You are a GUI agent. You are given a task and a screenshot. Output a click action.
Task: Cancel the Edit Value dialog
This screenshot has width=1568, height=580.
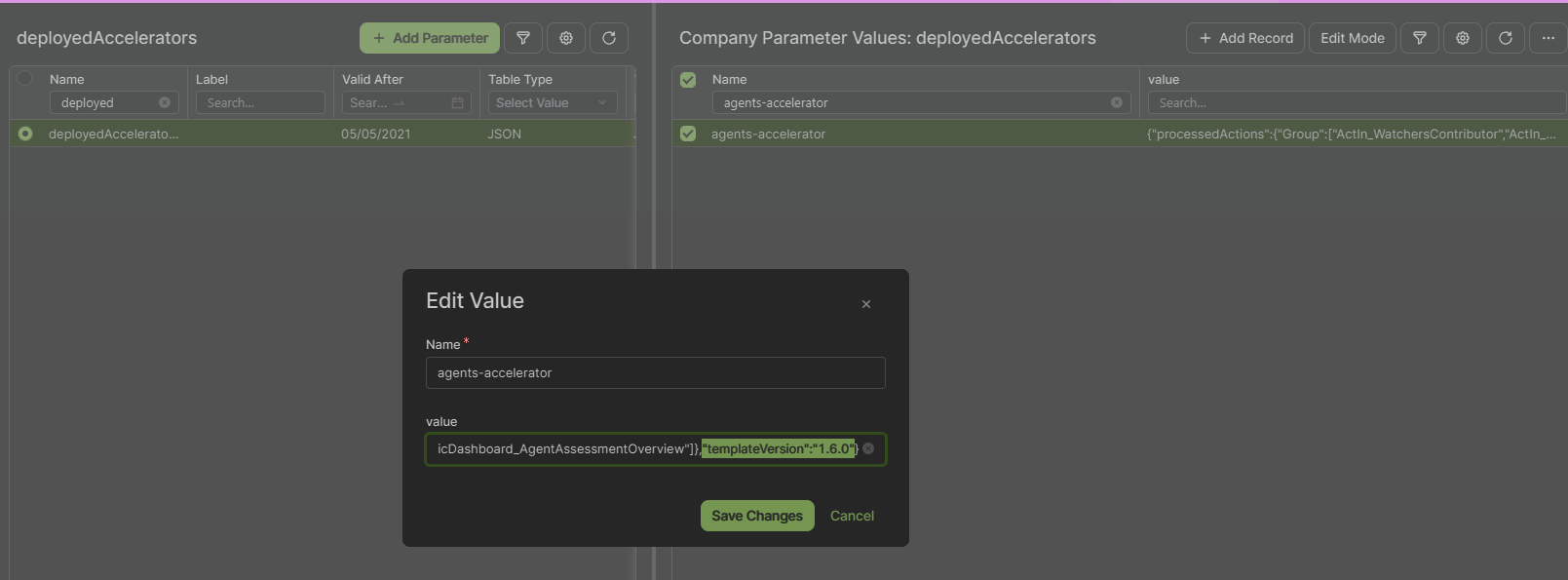coord(852,516)
